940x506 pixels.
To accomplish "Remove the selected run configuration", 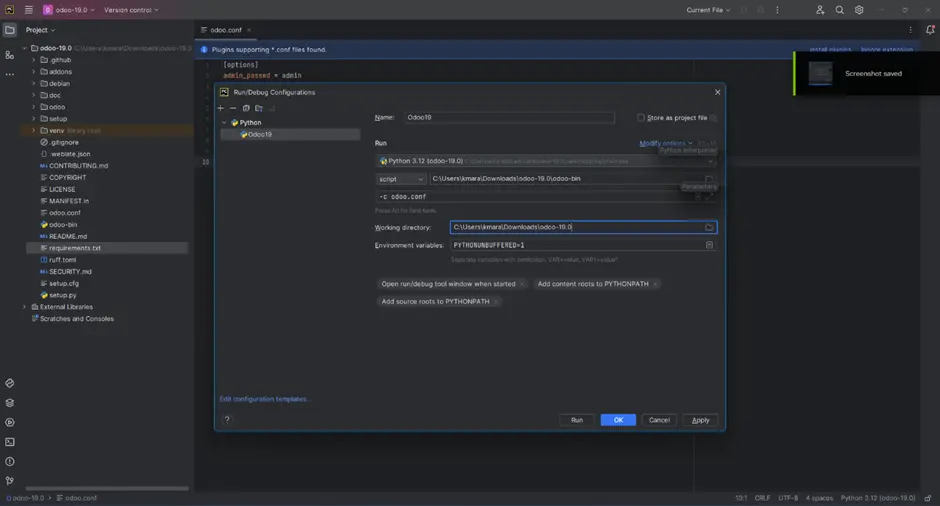I will [x=233, y=109].
